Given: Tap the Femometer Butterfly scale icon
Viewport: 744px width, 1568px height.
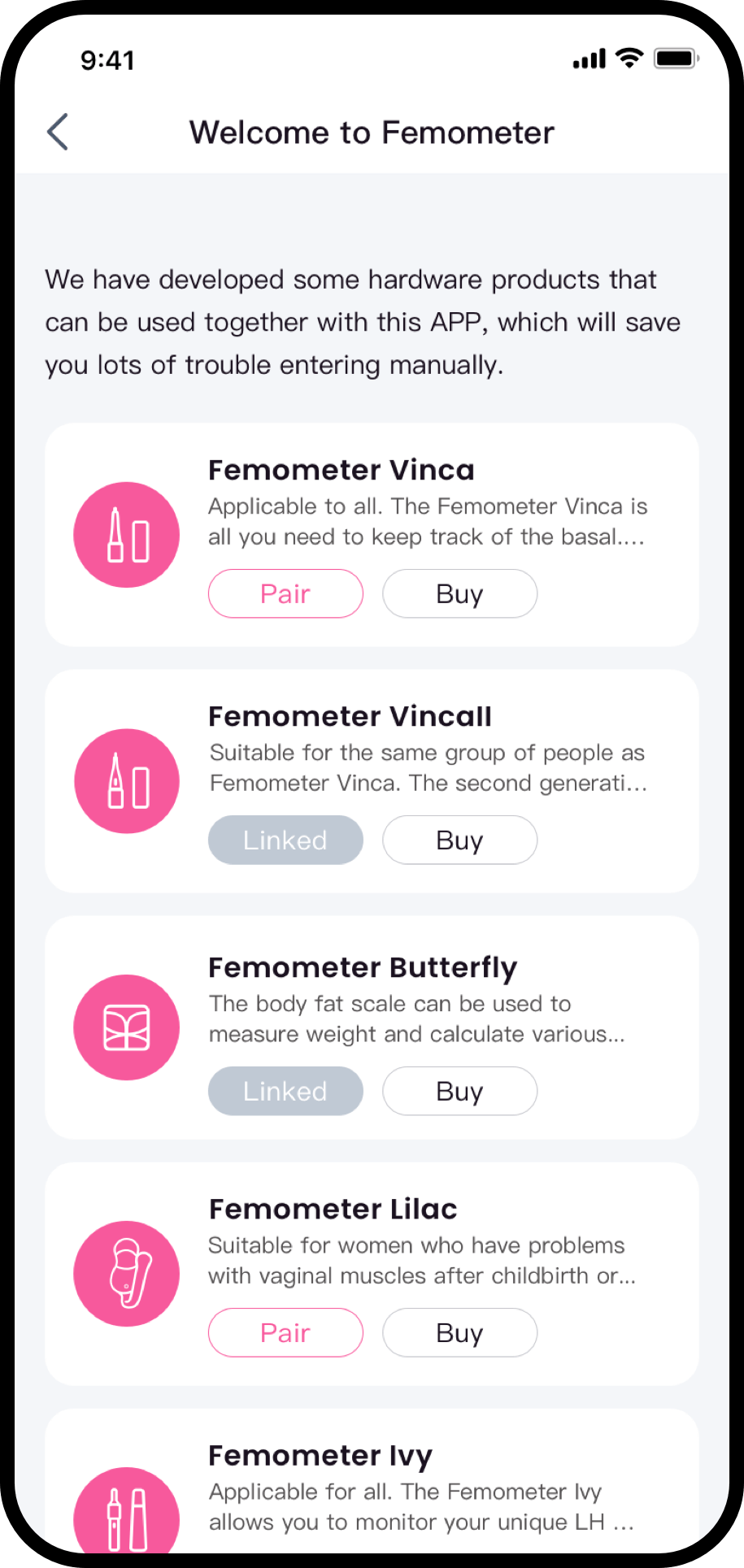Looking at the screenshot, I should 127,1027.
